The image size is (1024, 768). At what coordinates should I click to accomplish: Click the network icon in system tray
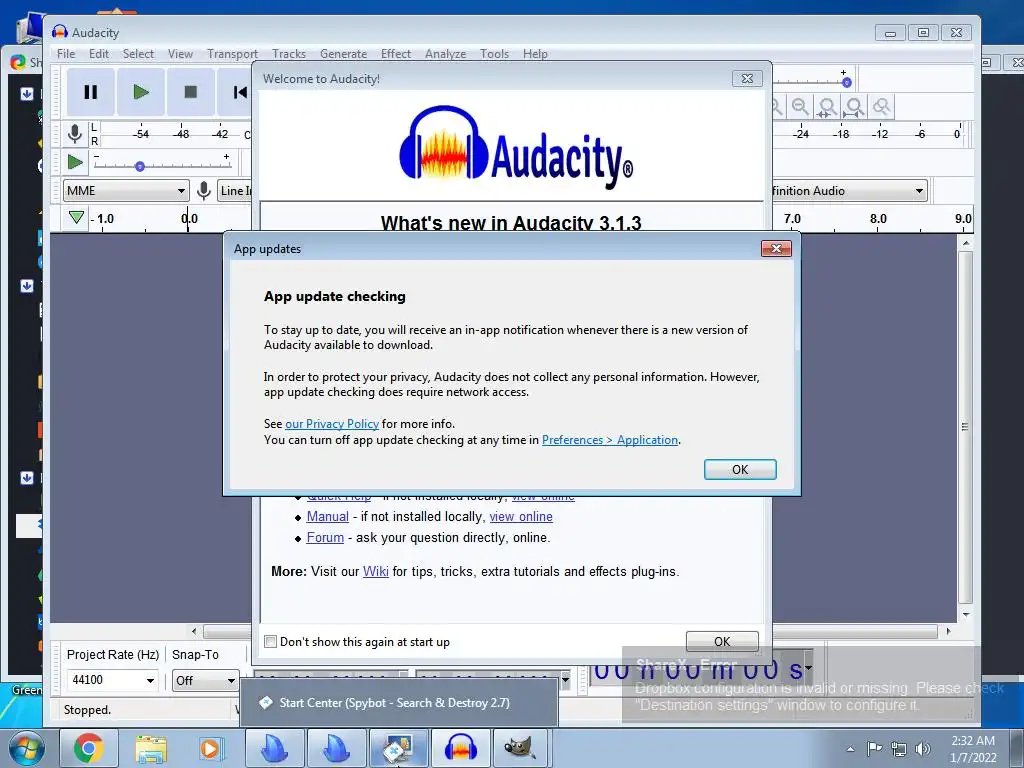click(899, 749)
